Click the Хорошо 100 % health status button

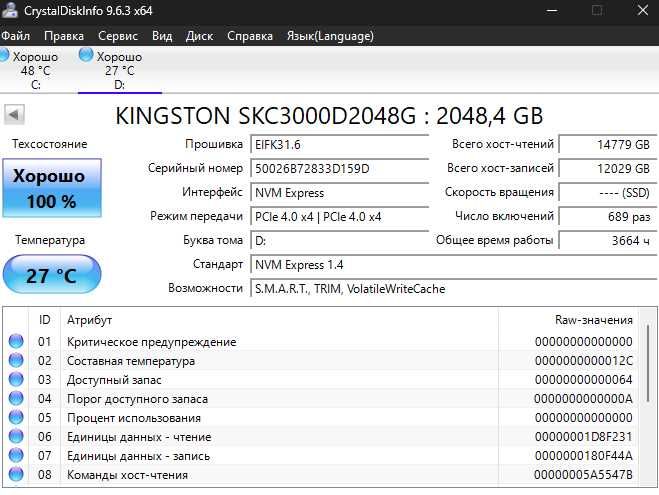click(x=52, y=188)
